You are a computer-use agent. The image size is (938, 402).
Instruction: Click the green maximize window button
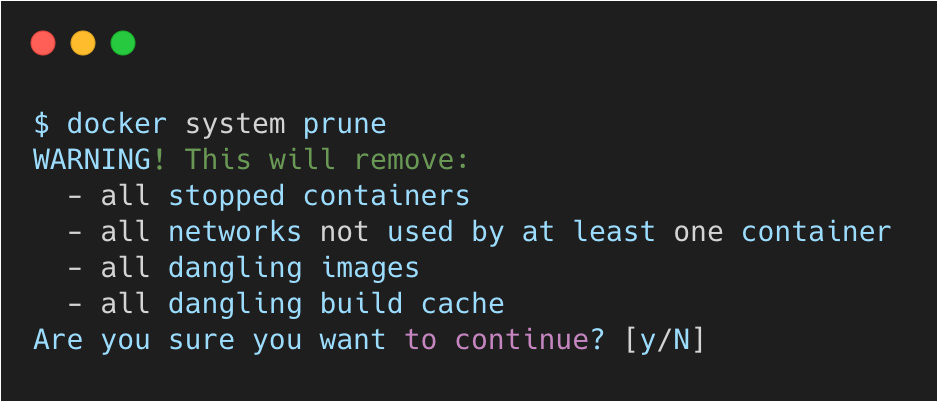tap(123, 43)
